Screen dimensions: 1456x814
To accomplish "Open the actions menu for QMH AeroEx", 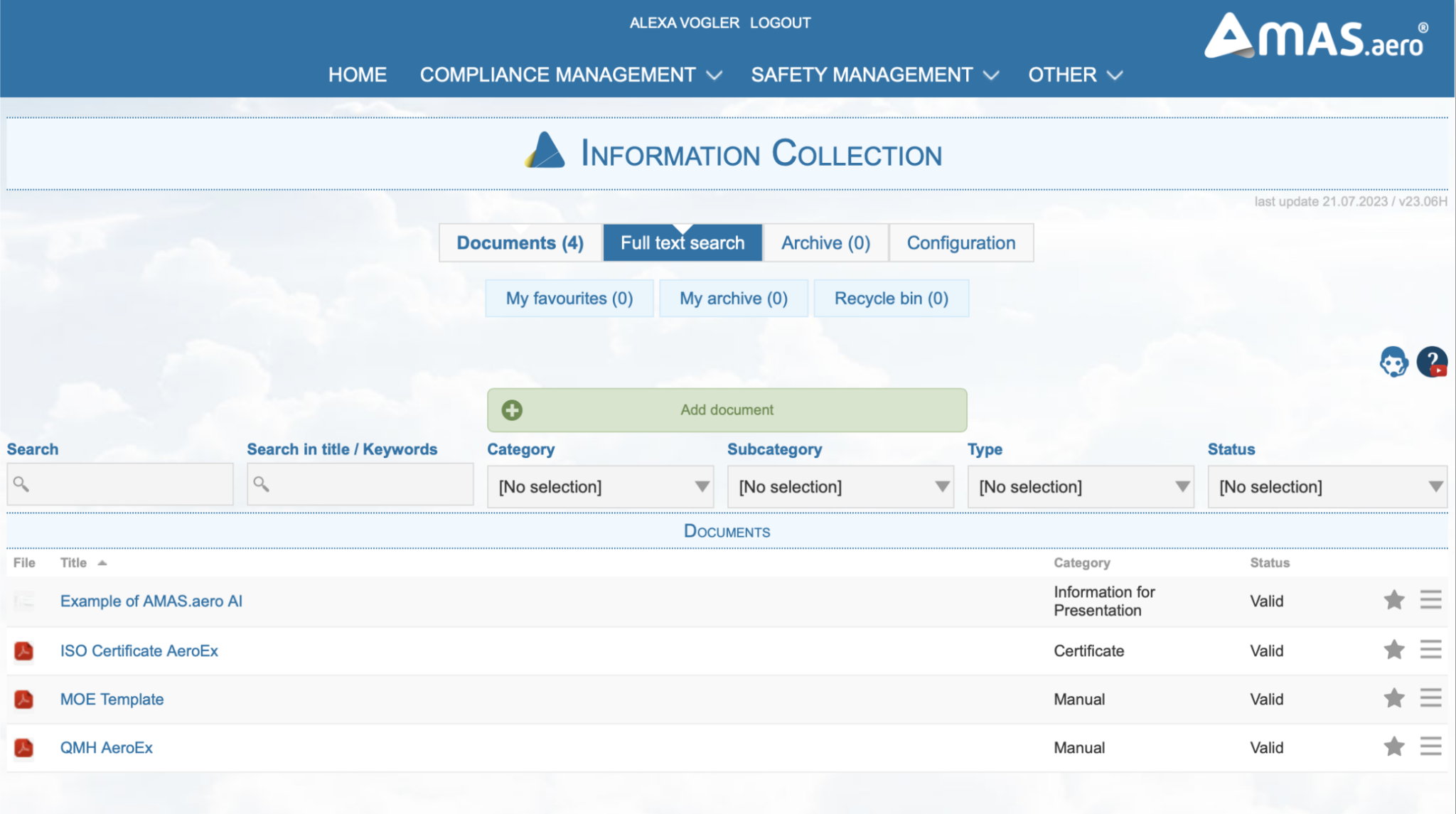I will point(1430,747).
